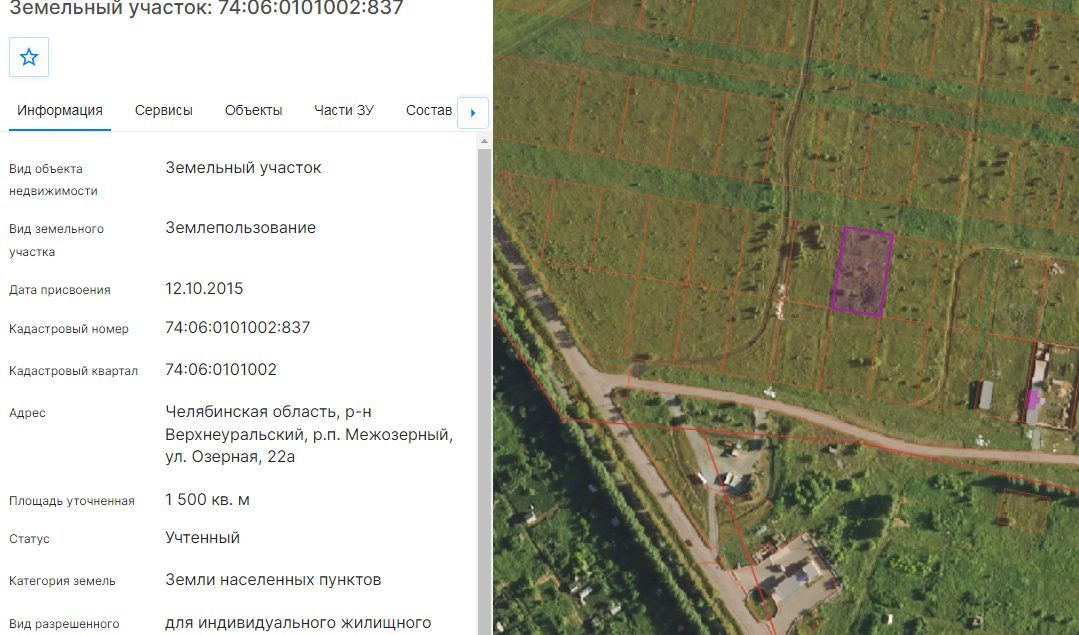The height and width of the screenshot is (635, 1079).
Task: Click the status value Учтенный
Action: (x=202, y=537)
